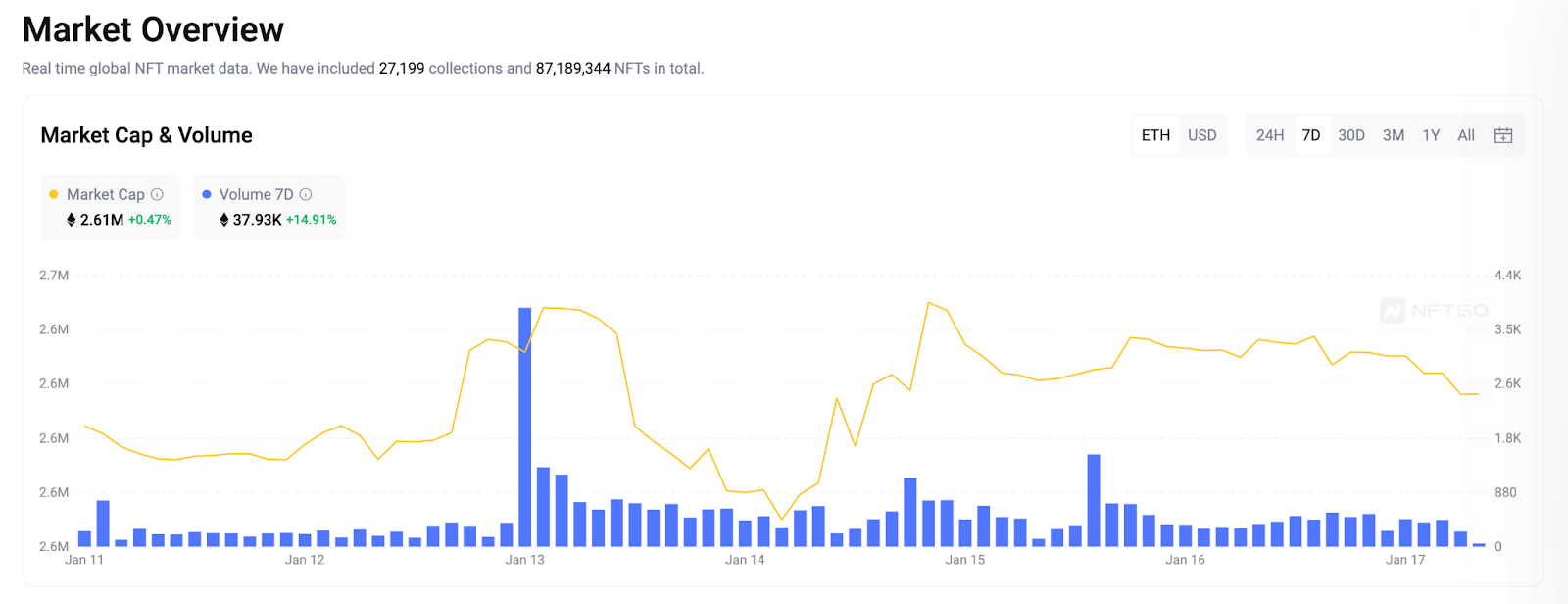The width and height of the screenshot is (1568, 604).
Task: Click the 880 right axis label
Action: coord(1505,492)
